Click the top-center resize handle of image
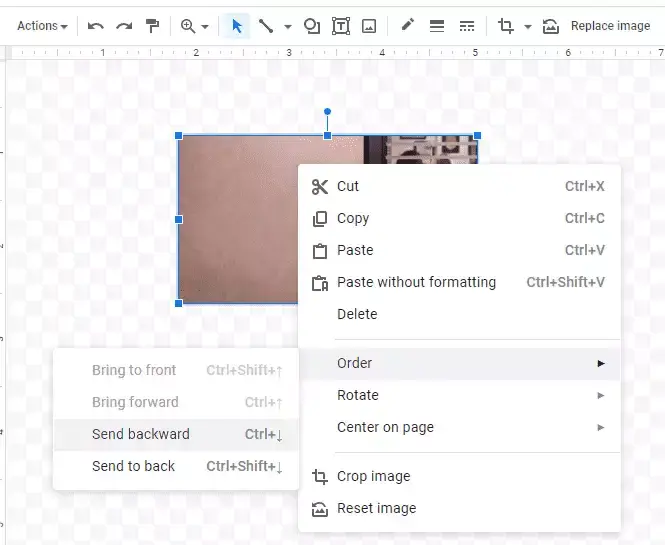665x545 pixels. point(327,136)
